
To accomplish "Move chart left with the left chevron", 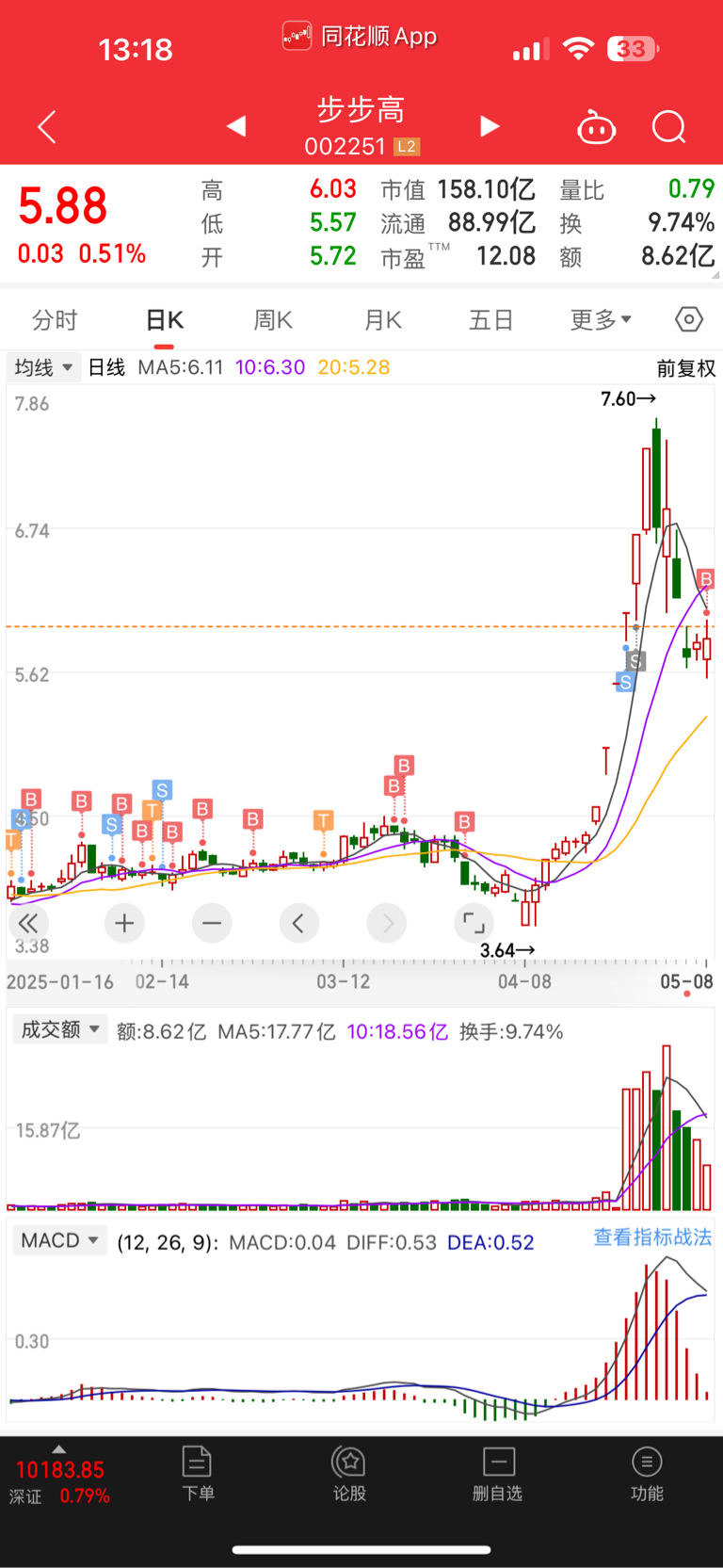I will click(298, 923).
